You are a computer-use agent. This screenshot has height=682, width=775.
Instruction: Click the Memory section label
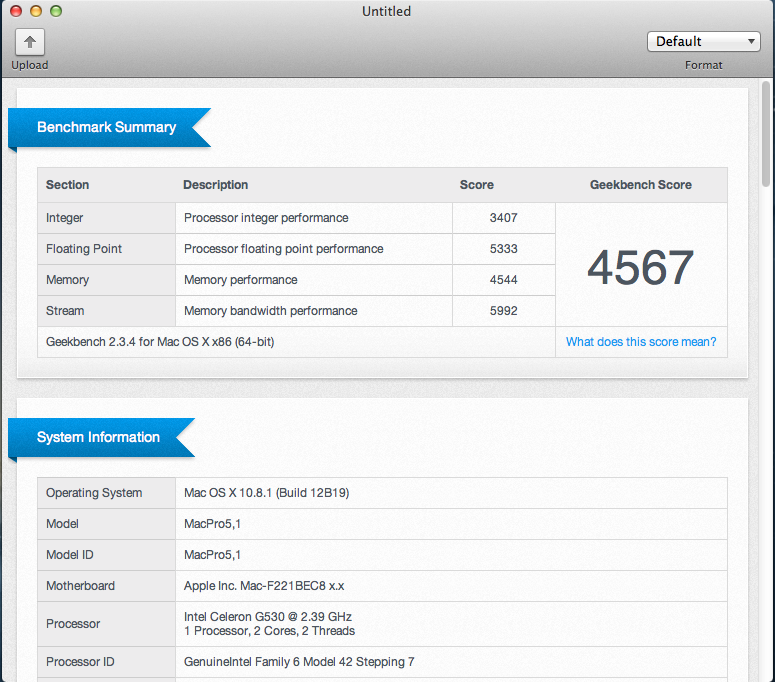click(67, 280)
